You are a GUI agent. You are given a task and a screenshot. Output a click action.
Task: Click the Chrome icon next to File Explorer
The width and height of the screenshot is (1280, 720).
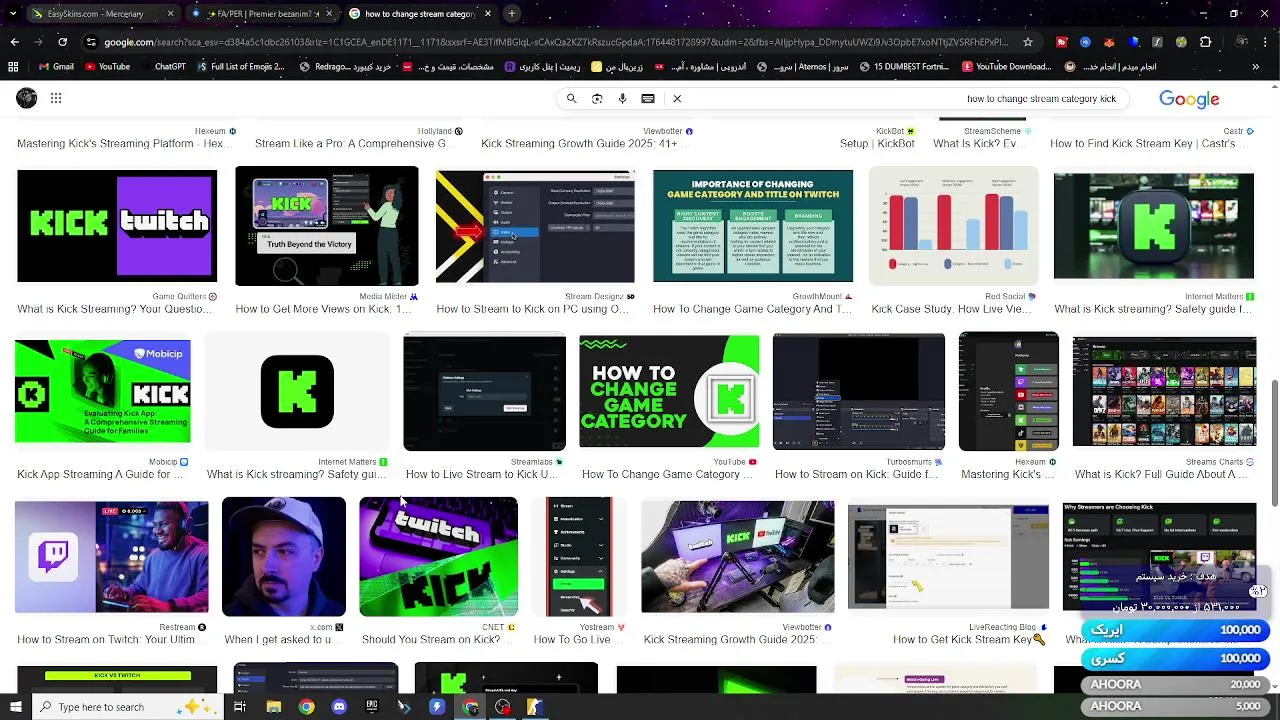306,707
